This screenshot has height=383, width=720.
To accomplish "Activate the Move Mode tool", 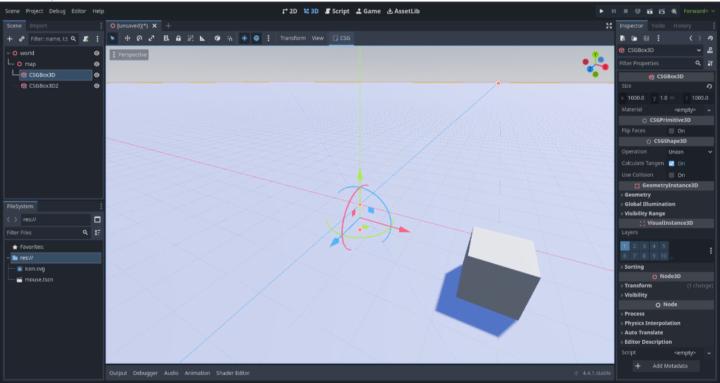I will [127, 38].
